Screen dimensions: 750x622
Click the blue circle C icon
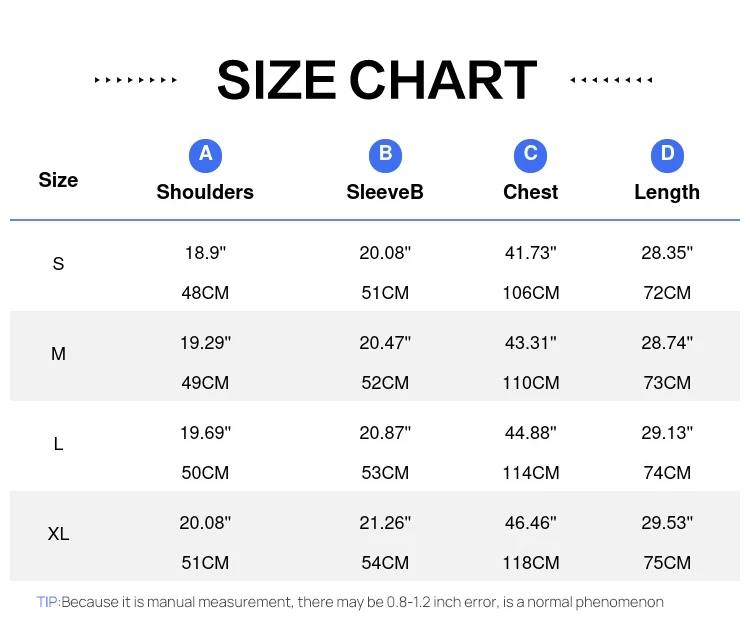(x=530, y=154)
